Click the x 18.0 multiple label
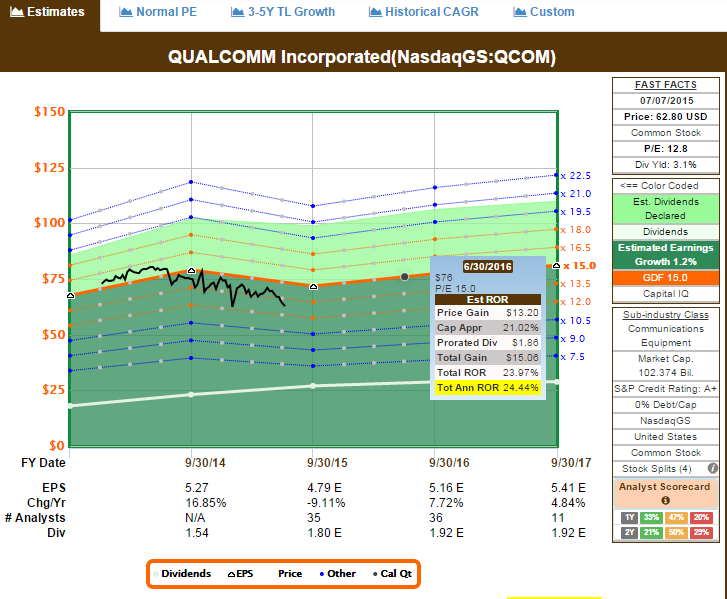727x599 pixels. pyautogui.click(x=576, y=229)
